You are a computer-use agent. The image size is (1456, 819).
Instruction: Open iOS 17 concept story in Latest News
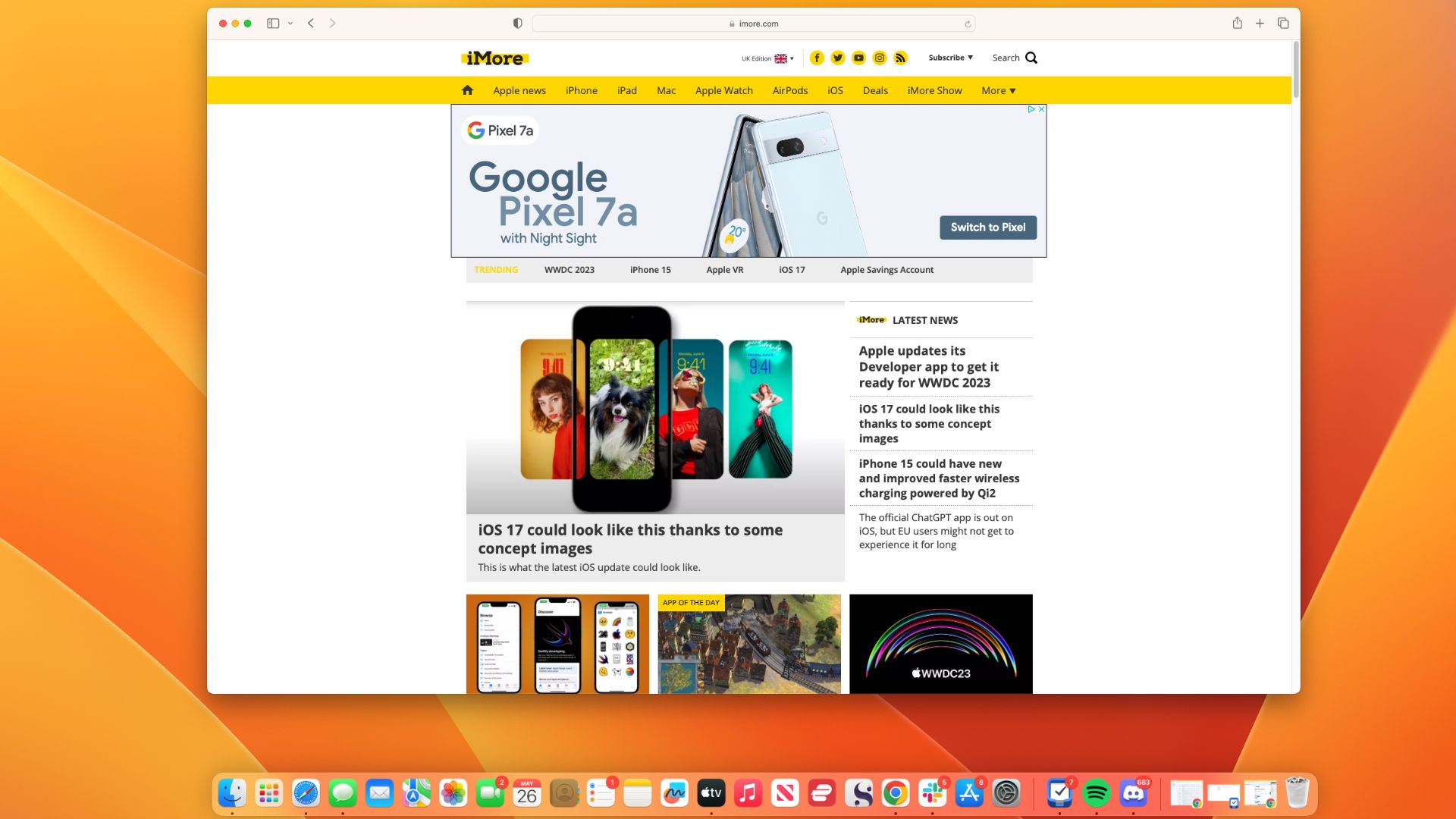(929, 423)
